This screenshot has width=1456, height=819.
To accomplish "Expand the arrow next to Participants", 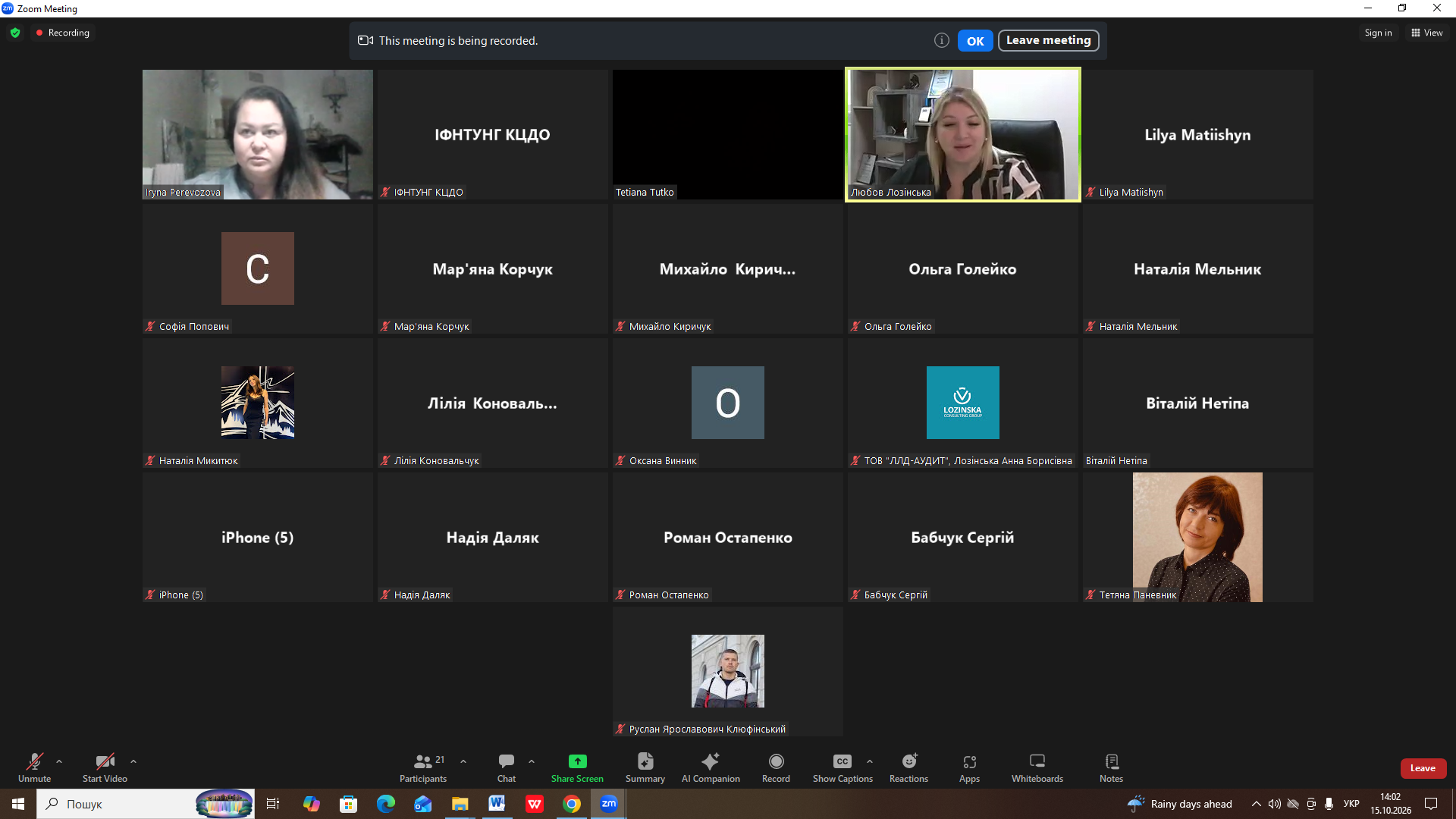I will (x=463, y=761).
